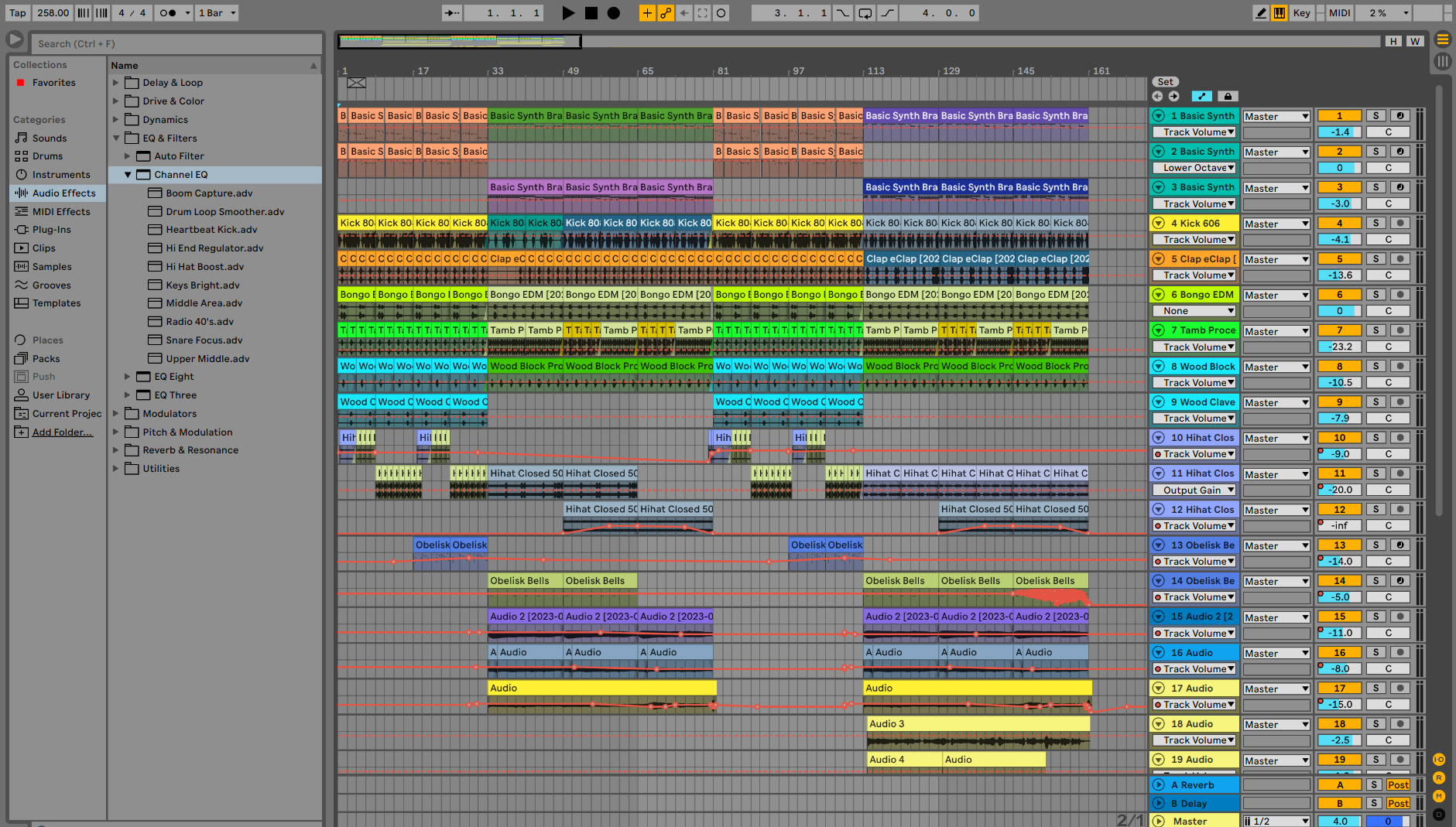This screenshot has height=827, width=1456.
Task: Toggle the Computer MIDI Keyboard icon
Action: [1280, 13]
